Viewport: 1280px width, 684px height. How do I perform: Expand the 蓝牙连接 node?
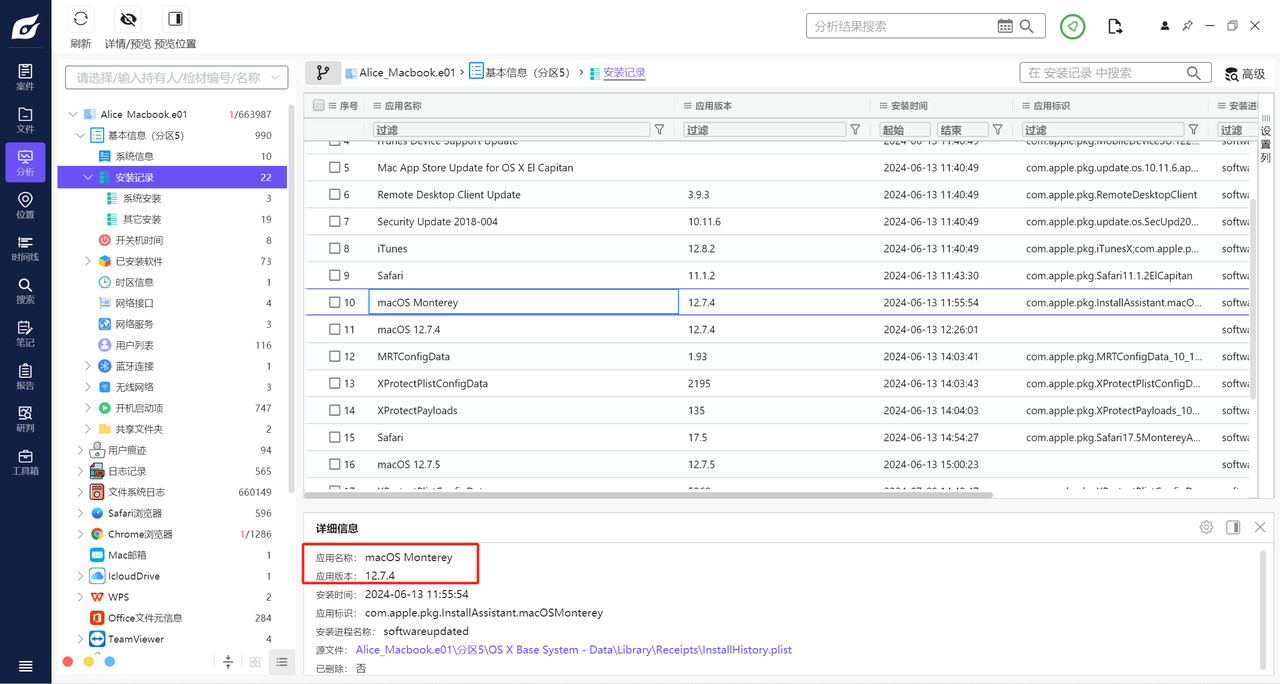click(89, 366)
